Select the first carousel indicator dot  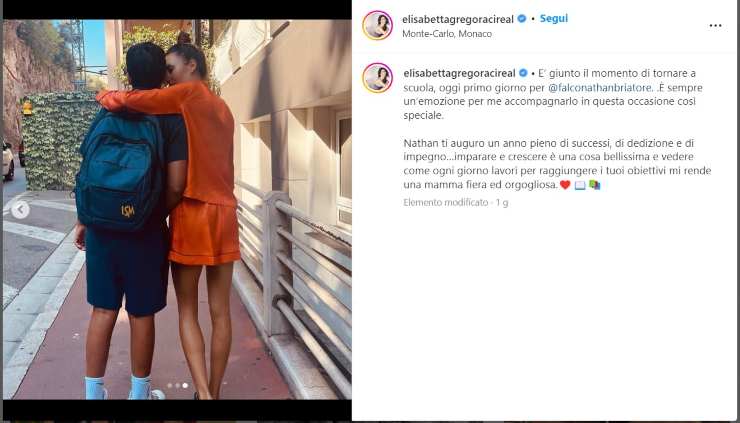click(169, 385)
